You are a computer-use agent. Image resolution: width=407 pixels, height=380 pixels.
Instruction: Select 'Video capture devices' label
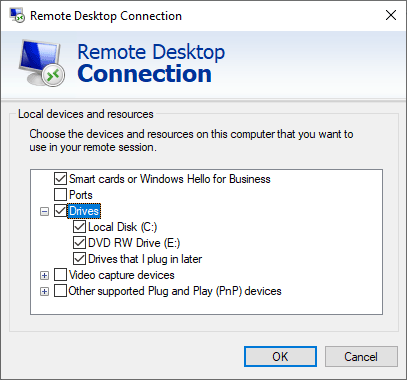[x=122, y=275]
